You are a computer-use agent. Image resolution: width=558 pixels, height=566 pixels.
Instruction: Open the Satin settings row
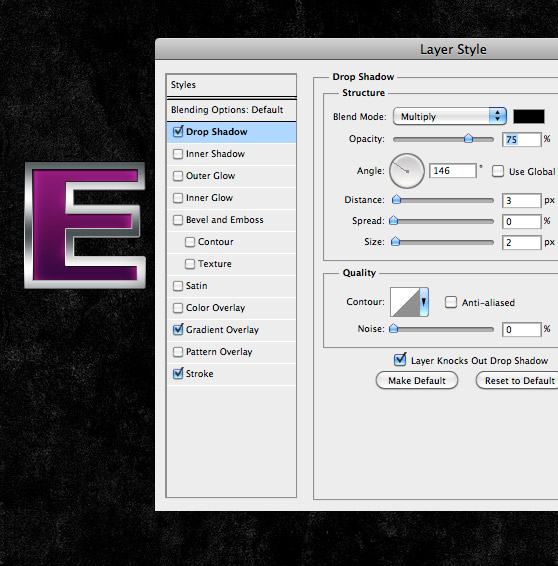click(231, 286)
